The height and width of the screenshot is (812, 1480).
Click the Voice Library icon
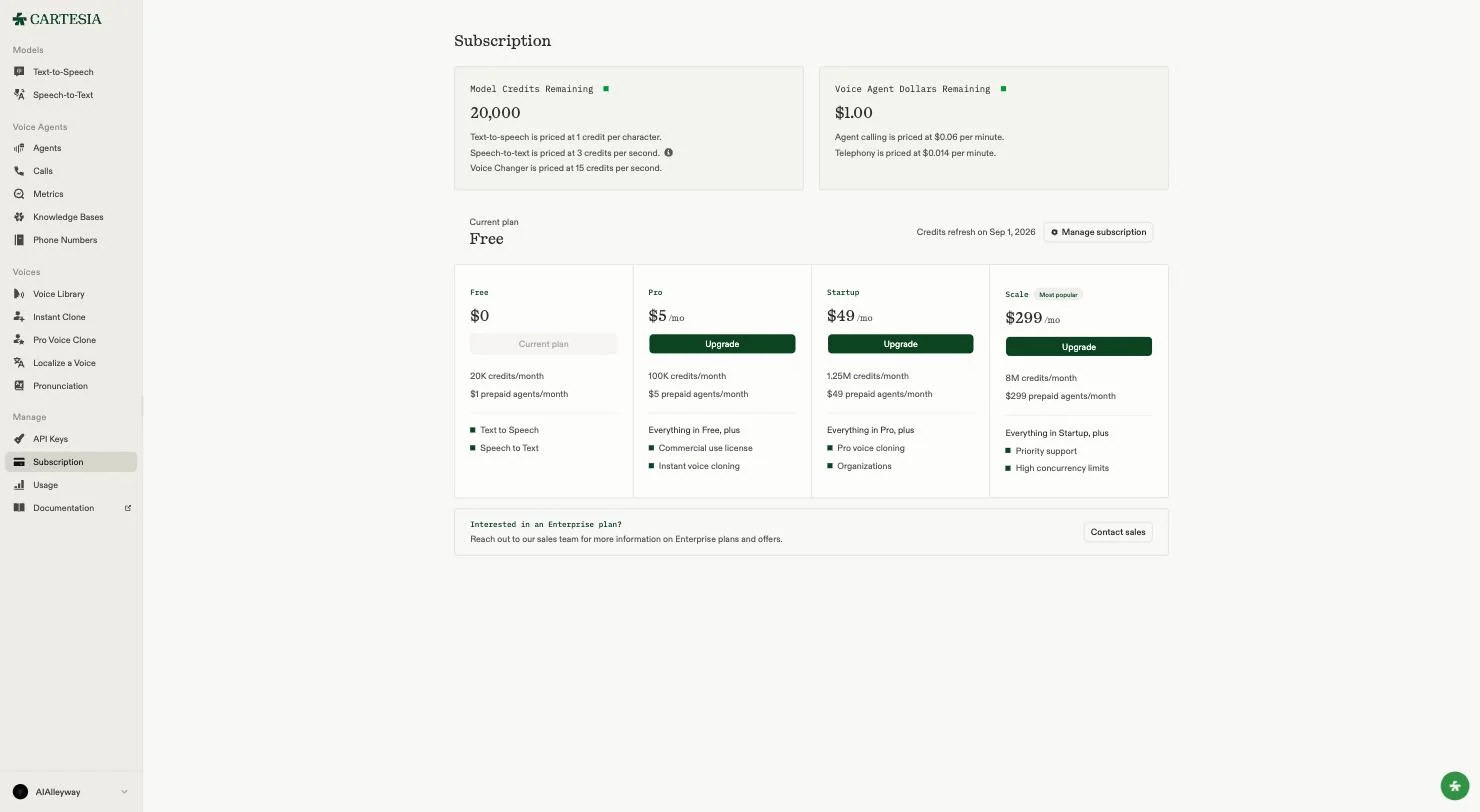pyautogui.click(x=19, y=294)
